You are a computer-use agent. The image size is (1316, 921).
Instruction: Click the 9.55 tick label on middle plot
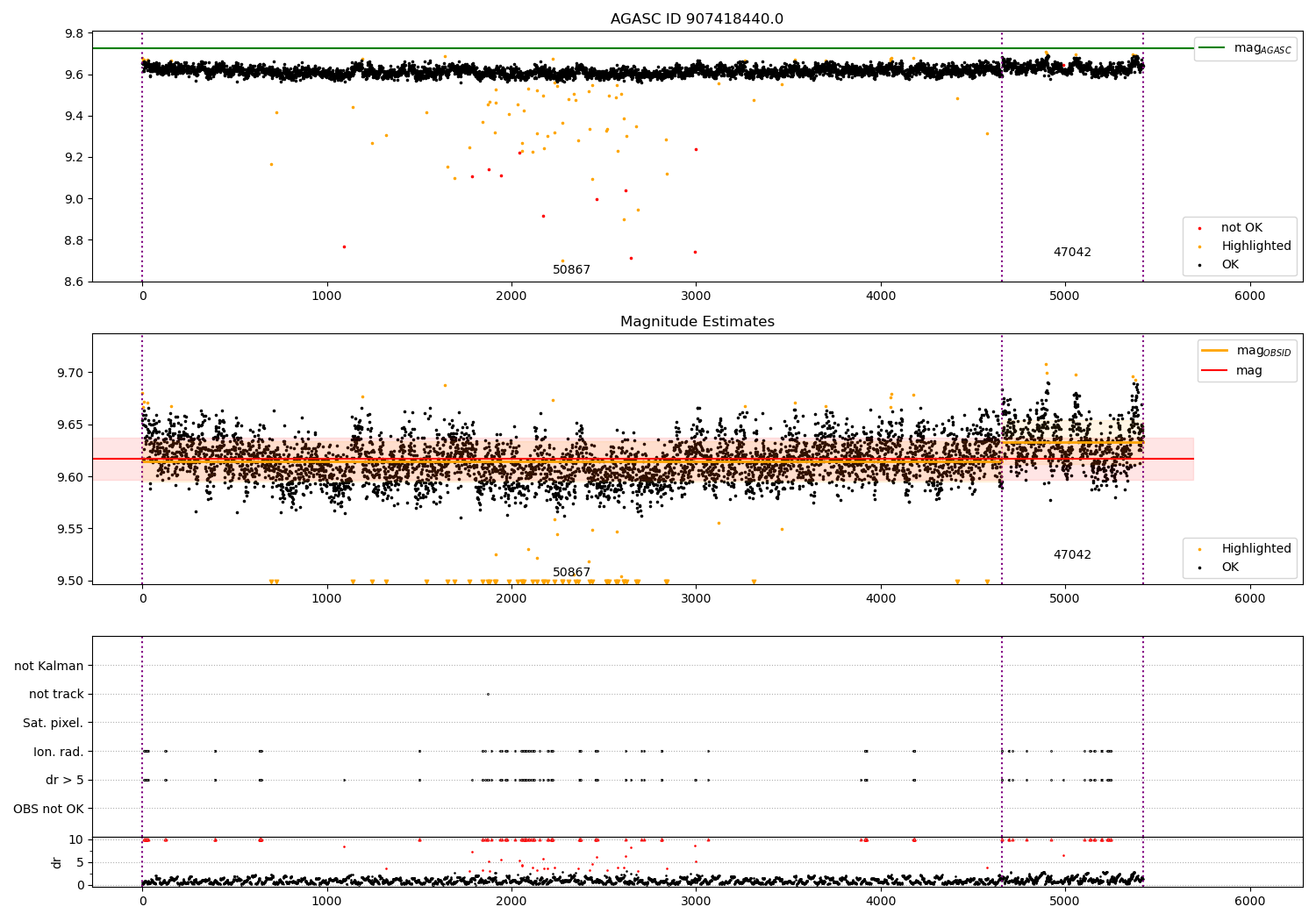tap(70, 530)
